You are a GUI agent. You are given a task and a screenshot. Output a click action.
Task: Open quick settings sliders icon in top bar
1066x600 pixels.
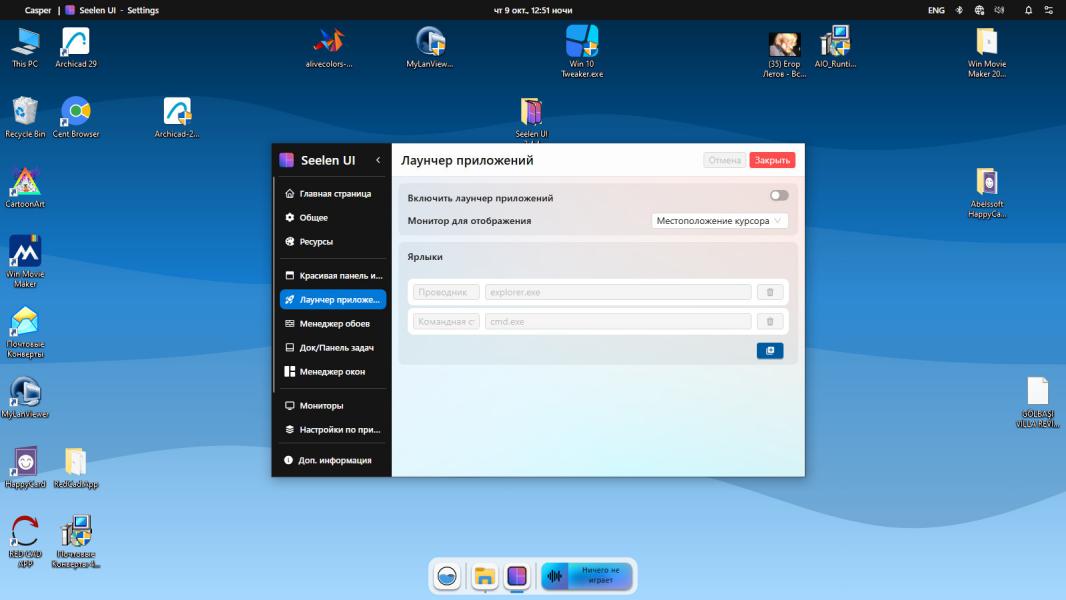pos(1049,10)
